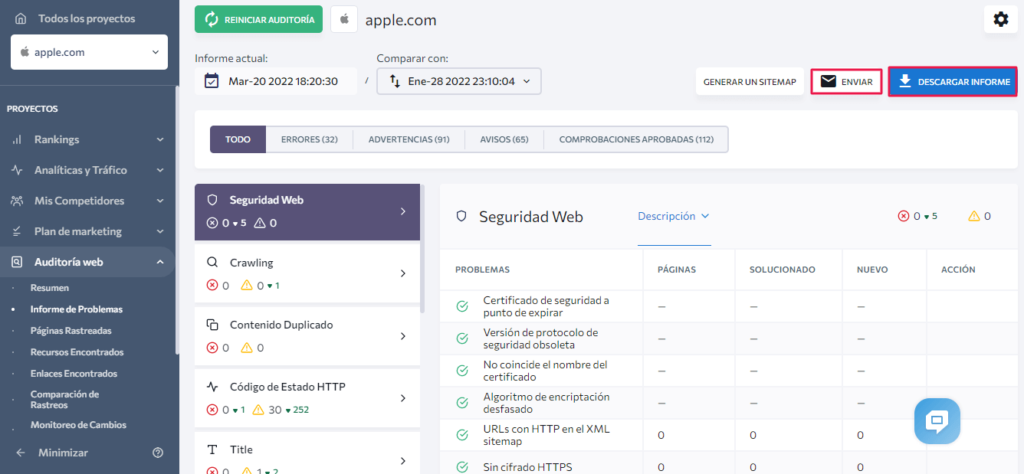Click the Minimizar sidebar label
The image size is (1024, 474).
pyautogui.click(x=63, y=452)
